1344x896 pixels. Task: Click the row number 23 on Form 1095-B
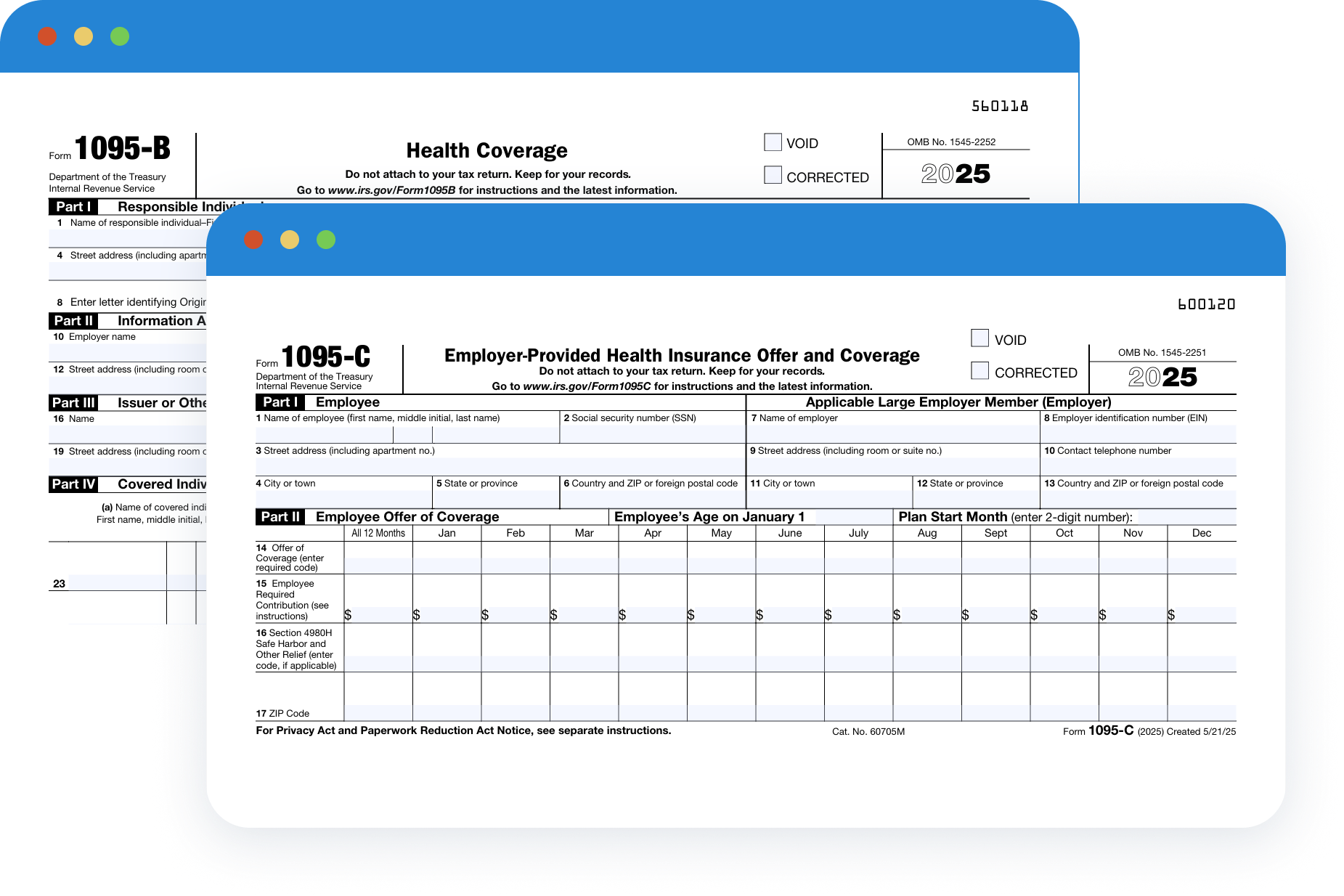click(59, 583)
